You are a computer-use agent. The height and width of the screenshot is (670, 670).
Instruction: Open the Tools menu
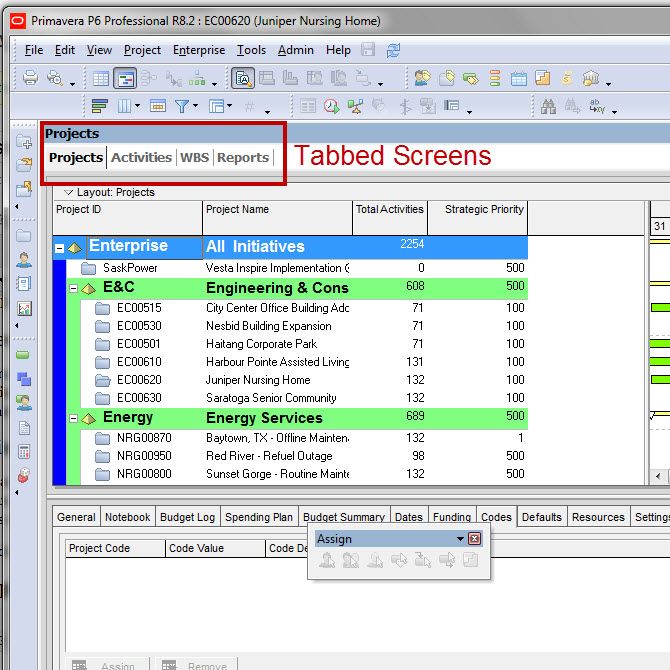pyautogui.click(x=251, y=50)
